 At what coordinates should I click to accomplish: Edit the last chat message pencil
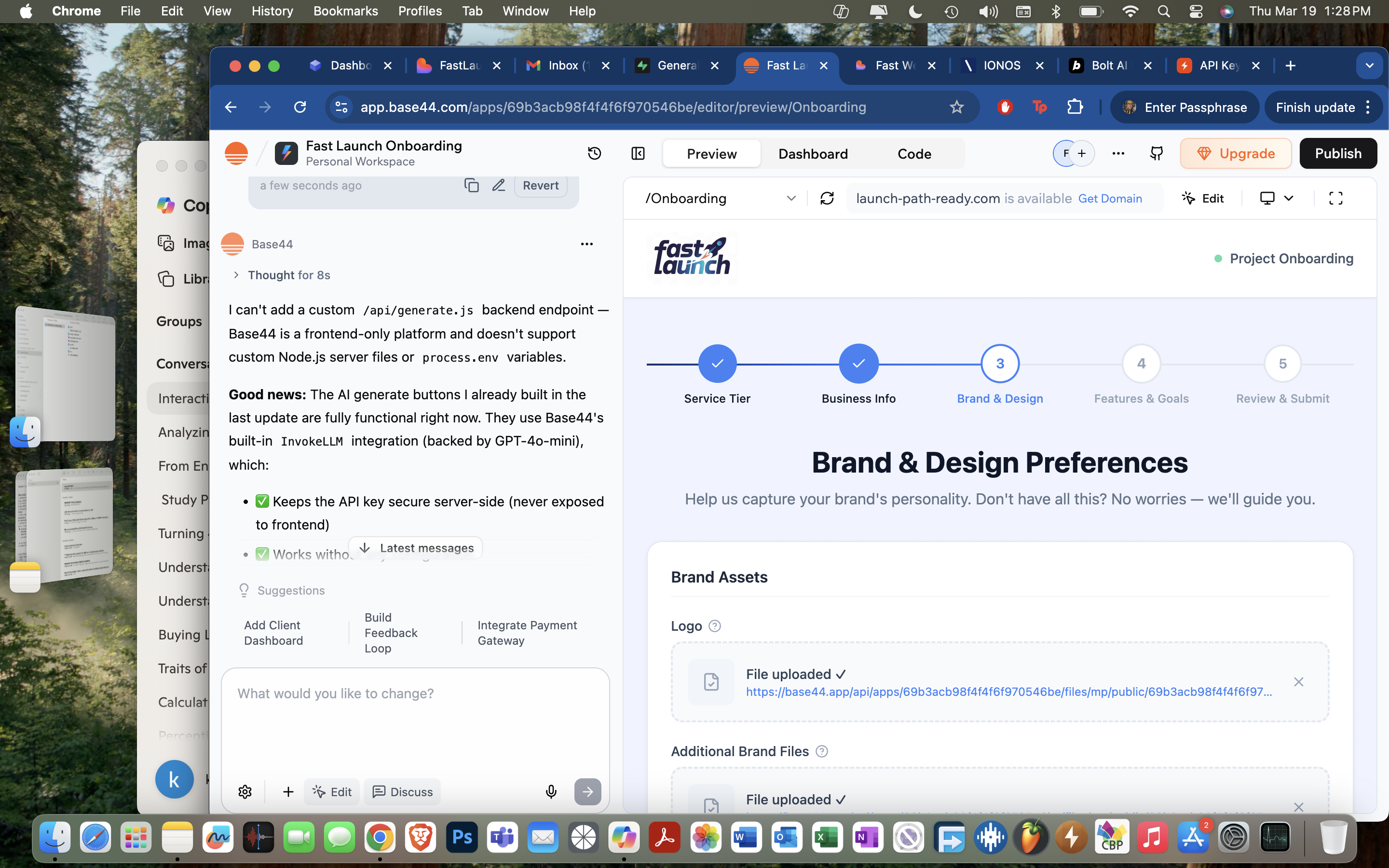point(498,185)
